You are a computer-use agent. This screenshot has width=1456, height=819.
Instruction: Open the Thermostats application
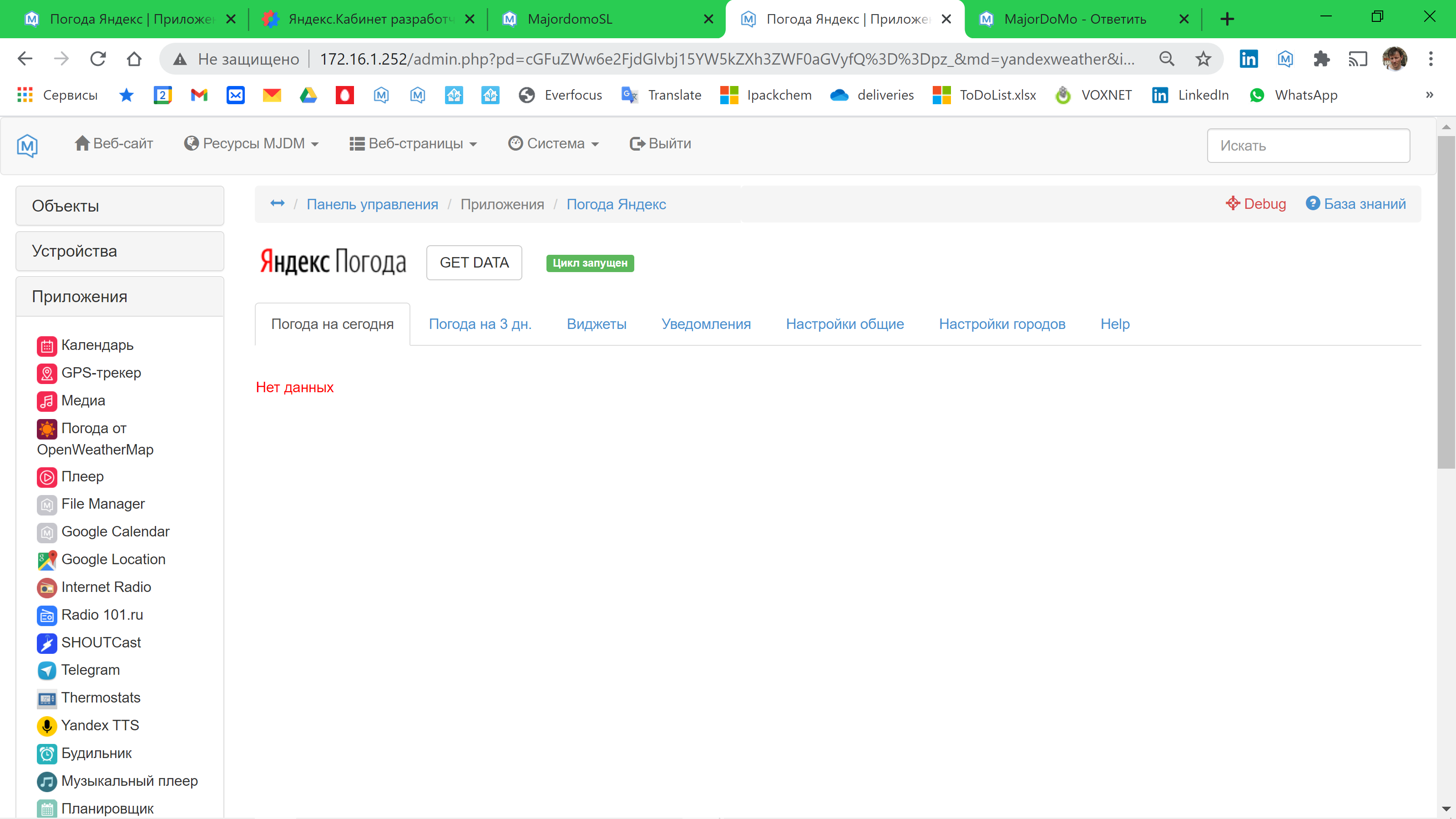(101, 698)
